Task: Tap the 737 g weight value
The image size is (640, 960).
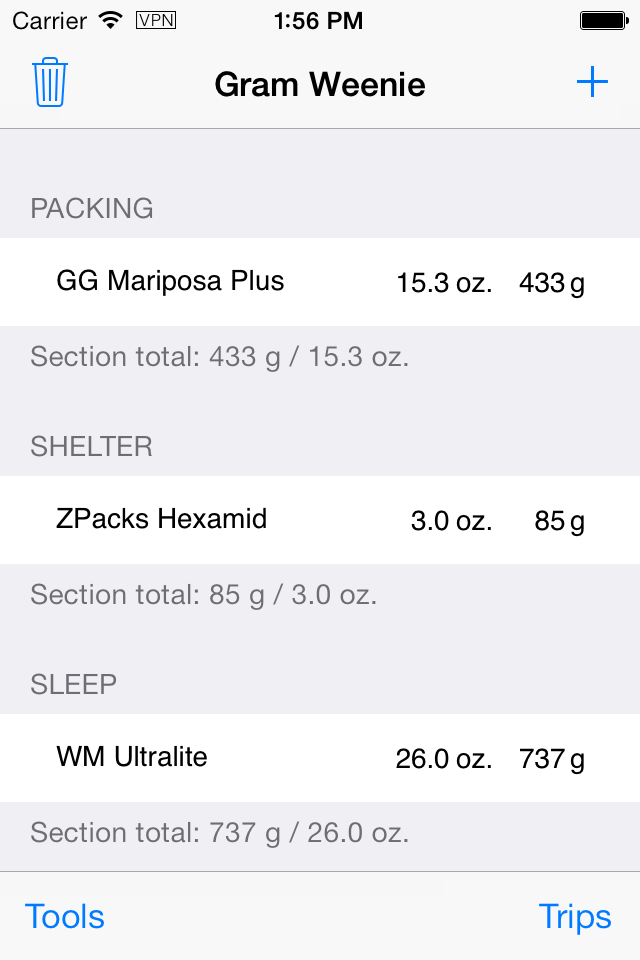Action: point(552,759)
